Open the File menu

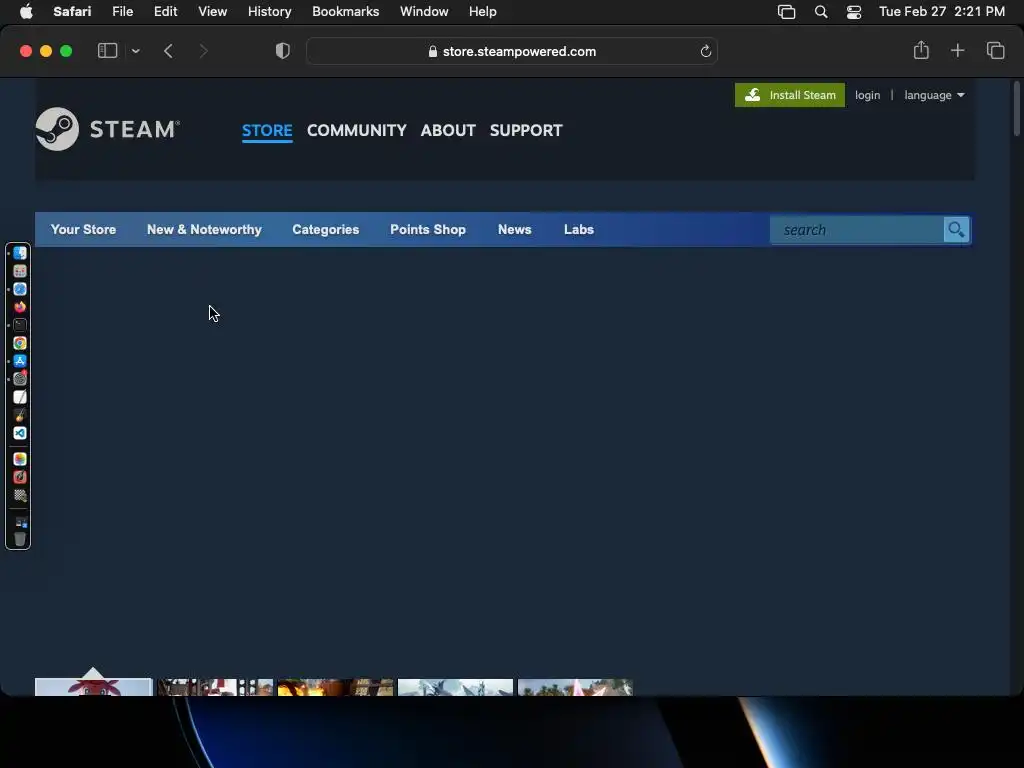(122, 12)
